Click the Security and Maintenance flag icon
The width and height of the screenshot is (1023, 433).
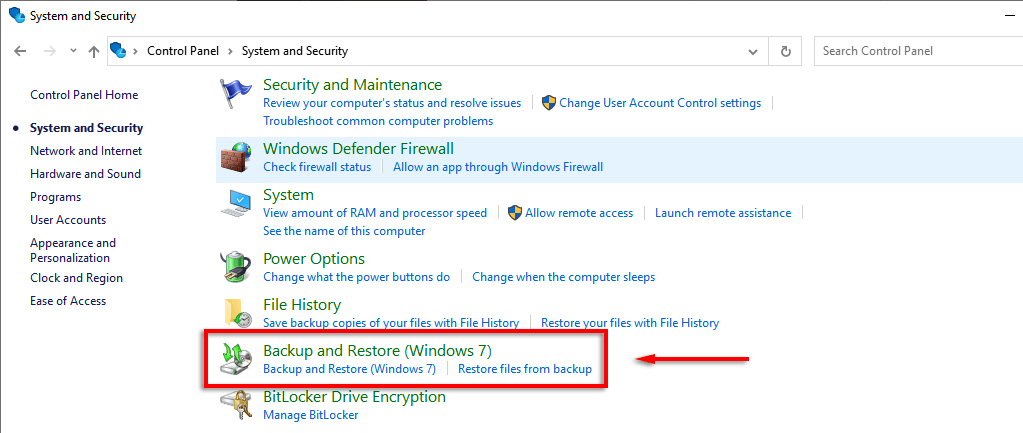236,96
